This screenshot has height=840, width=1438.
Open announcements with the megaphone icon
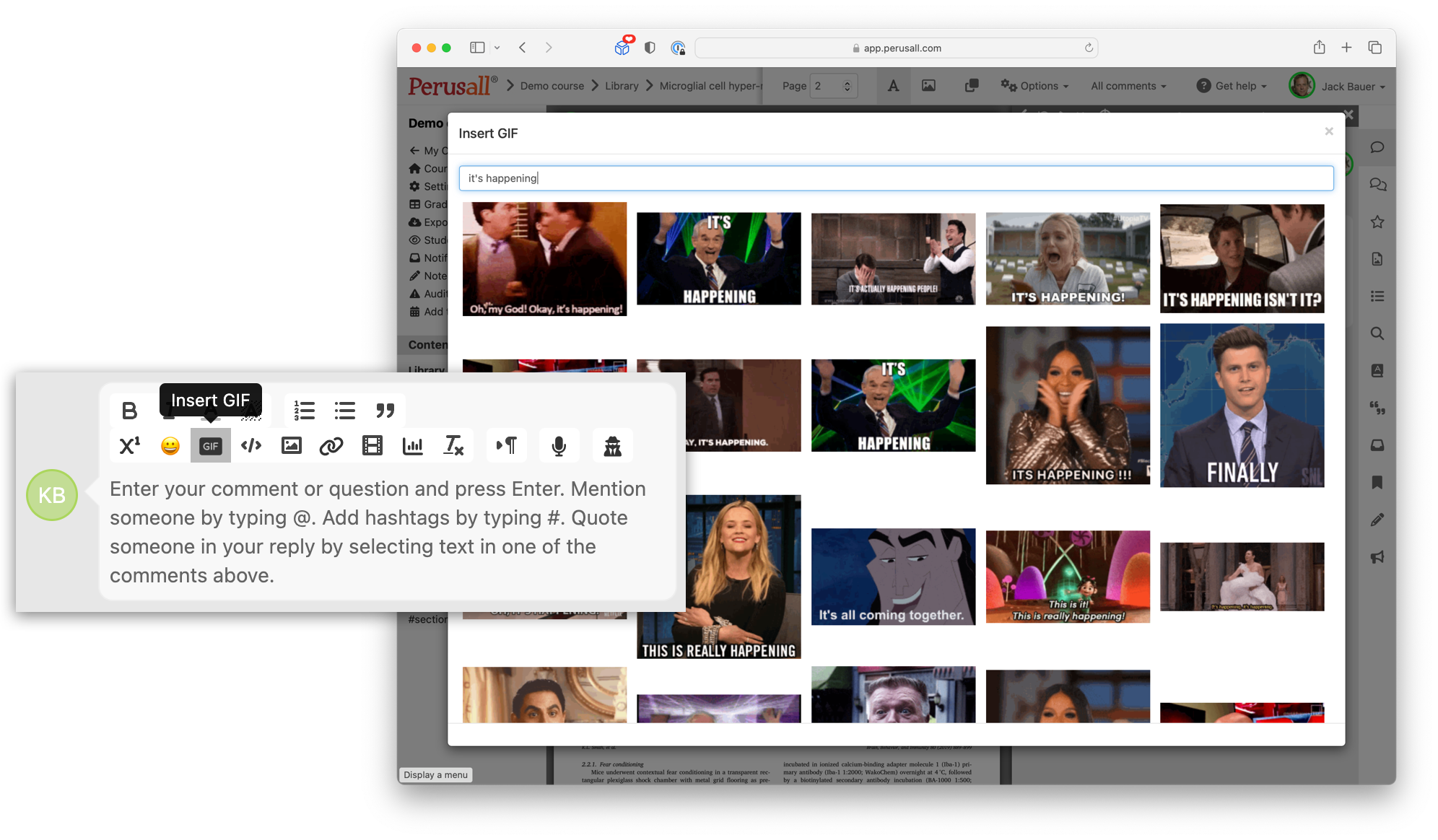pos(1377,556)
